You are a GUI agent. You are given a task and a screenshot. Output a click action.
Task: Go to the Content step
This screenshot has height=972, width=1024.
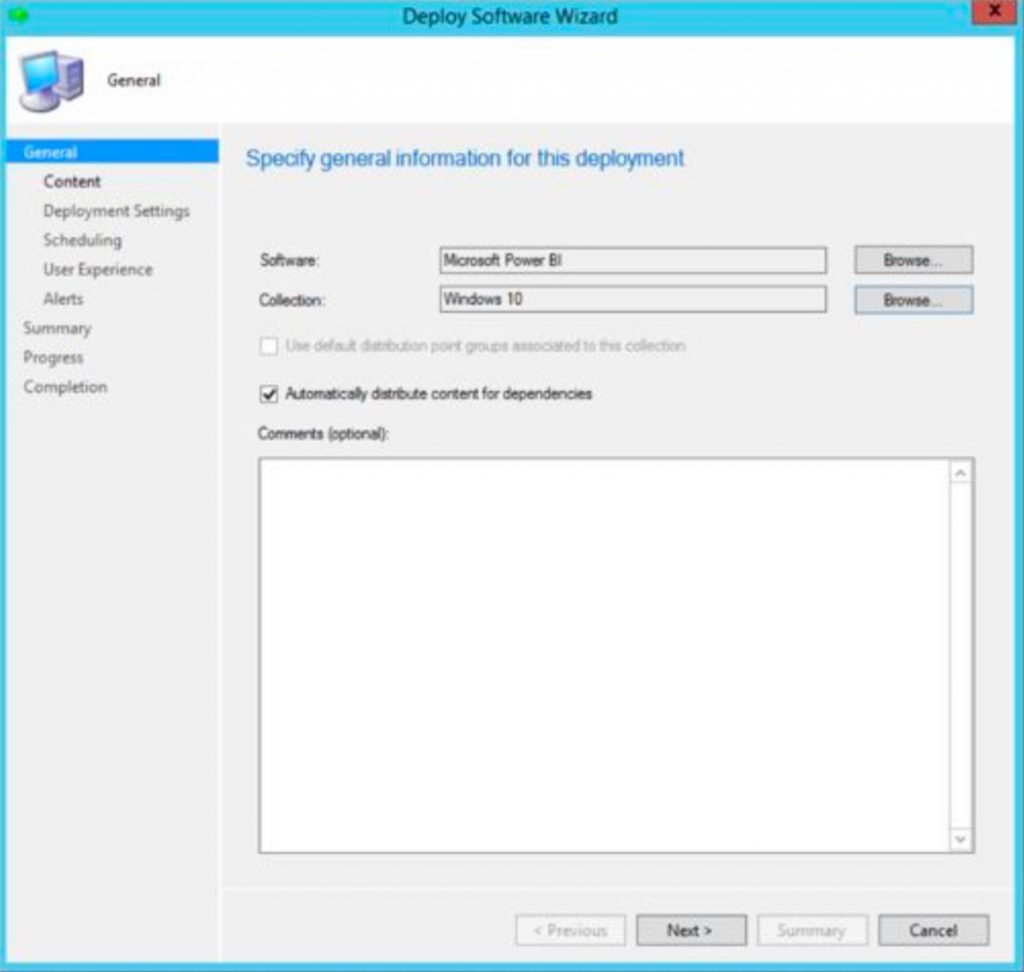click(x=72, y=182)
